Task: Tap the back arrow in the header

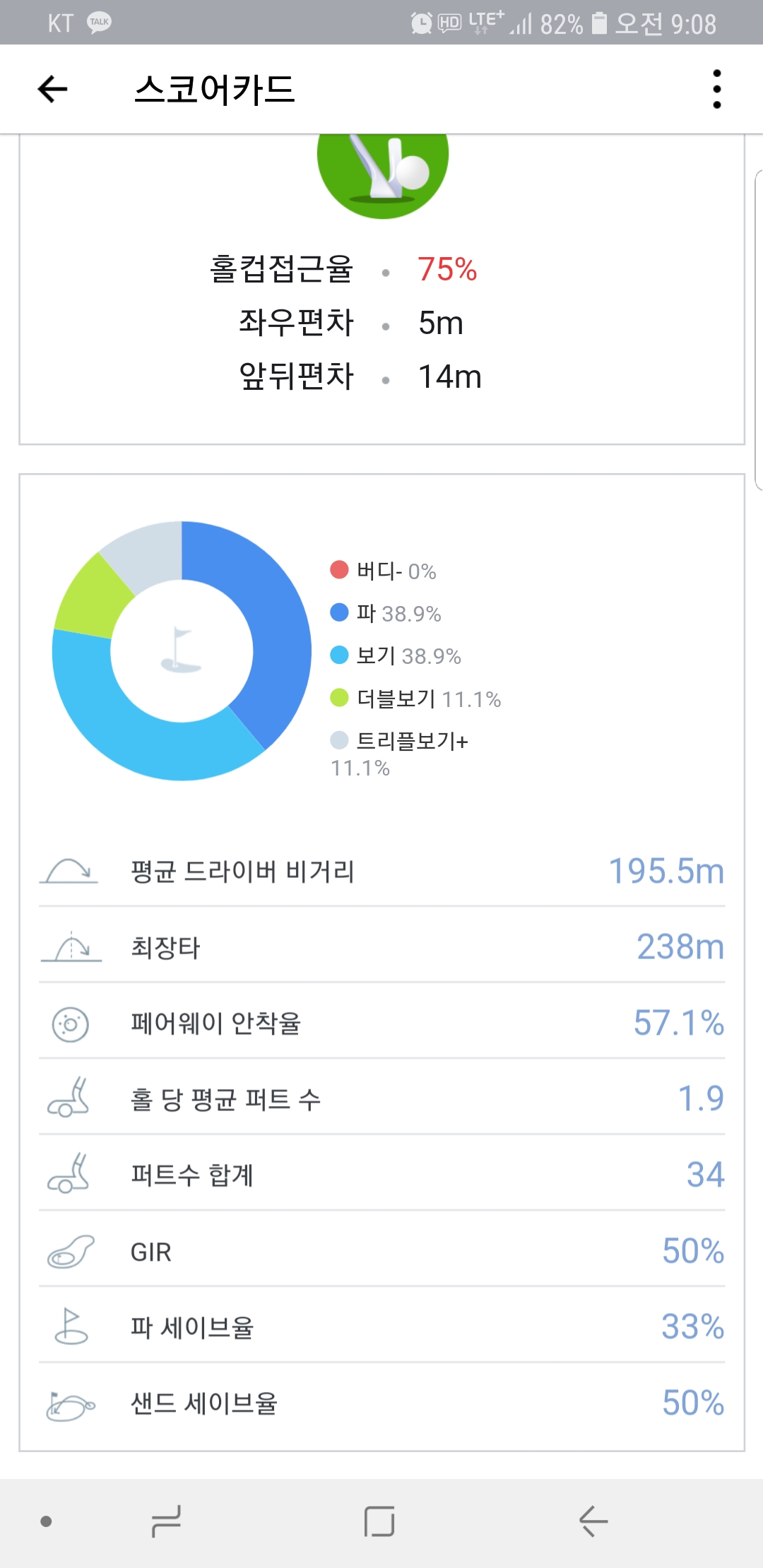Action: pos(52,90)
